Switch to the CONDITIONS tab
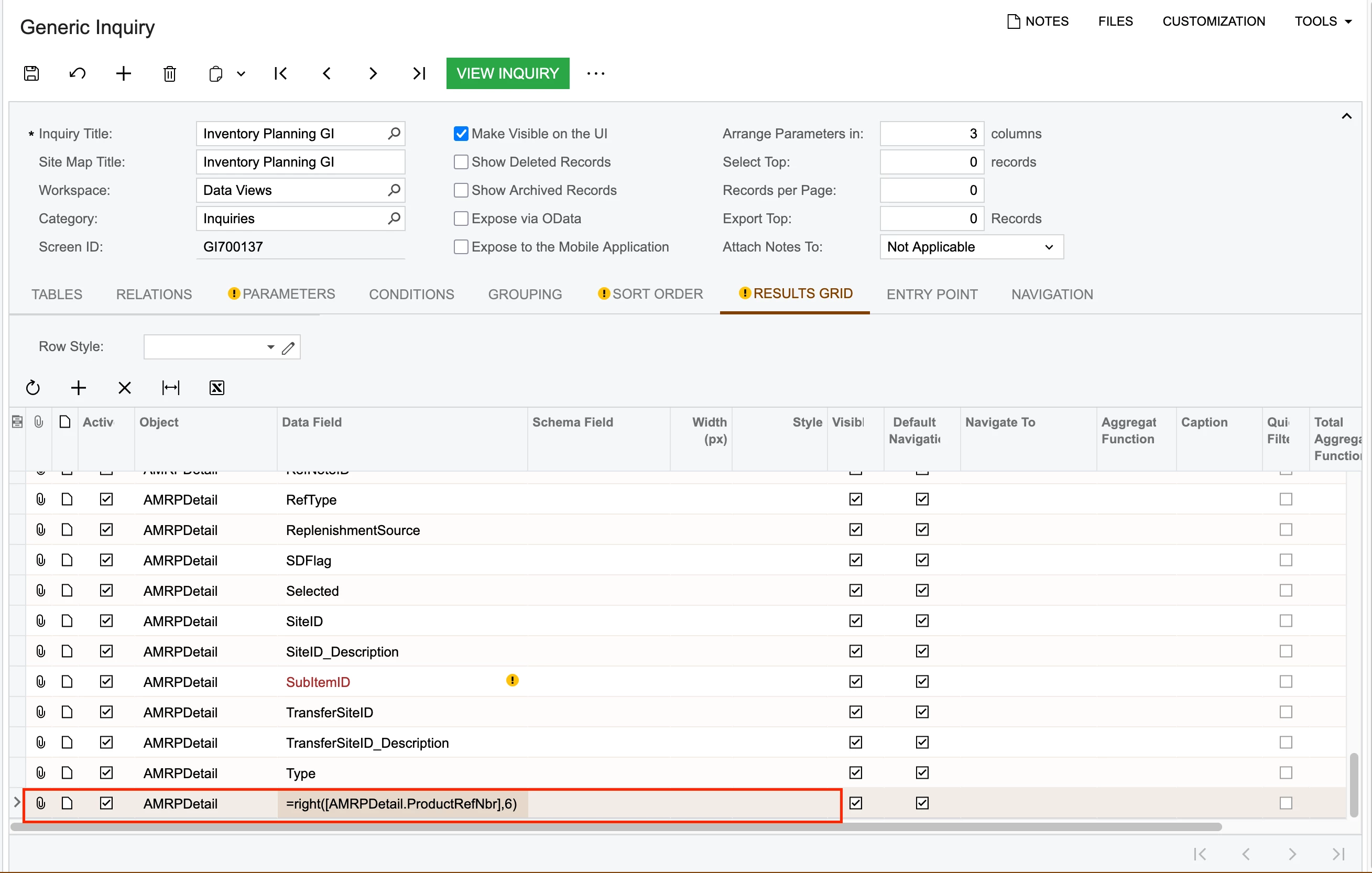The height and width of the screenshot is (873, 1372). tap(411, 294)
